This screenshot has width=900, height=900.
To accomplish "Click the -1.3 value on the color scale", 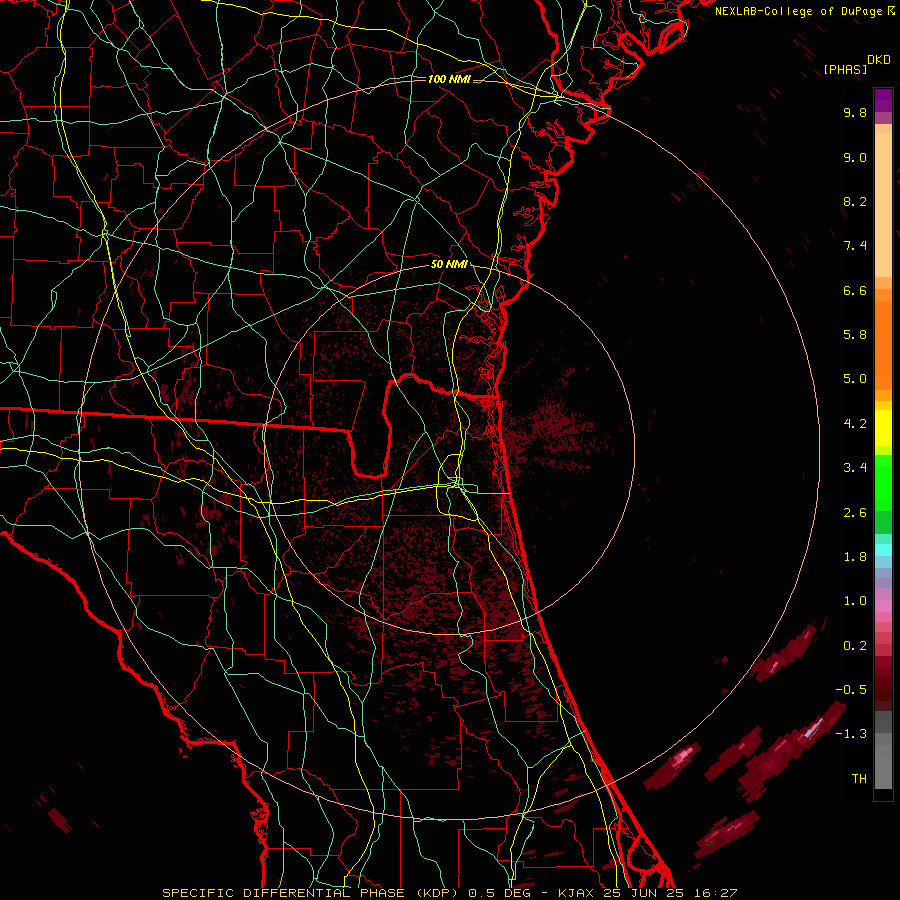I will click(851, 734).
